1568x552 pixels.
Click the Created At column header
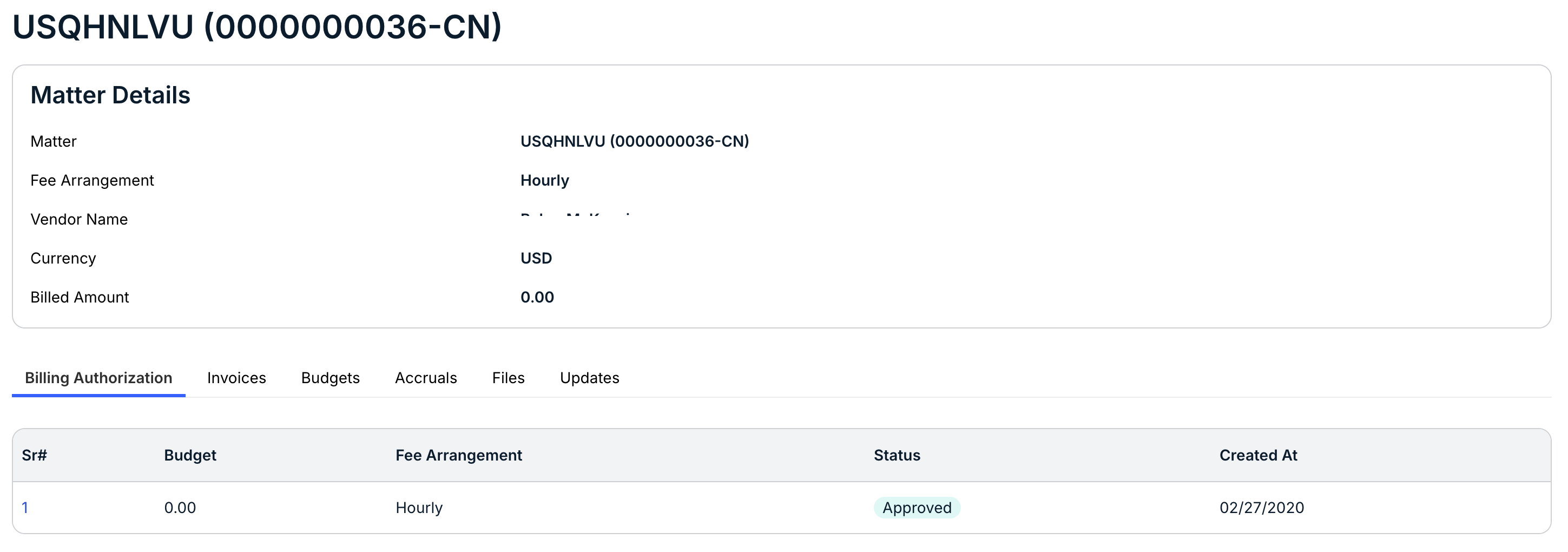(x=1258, y=455)
